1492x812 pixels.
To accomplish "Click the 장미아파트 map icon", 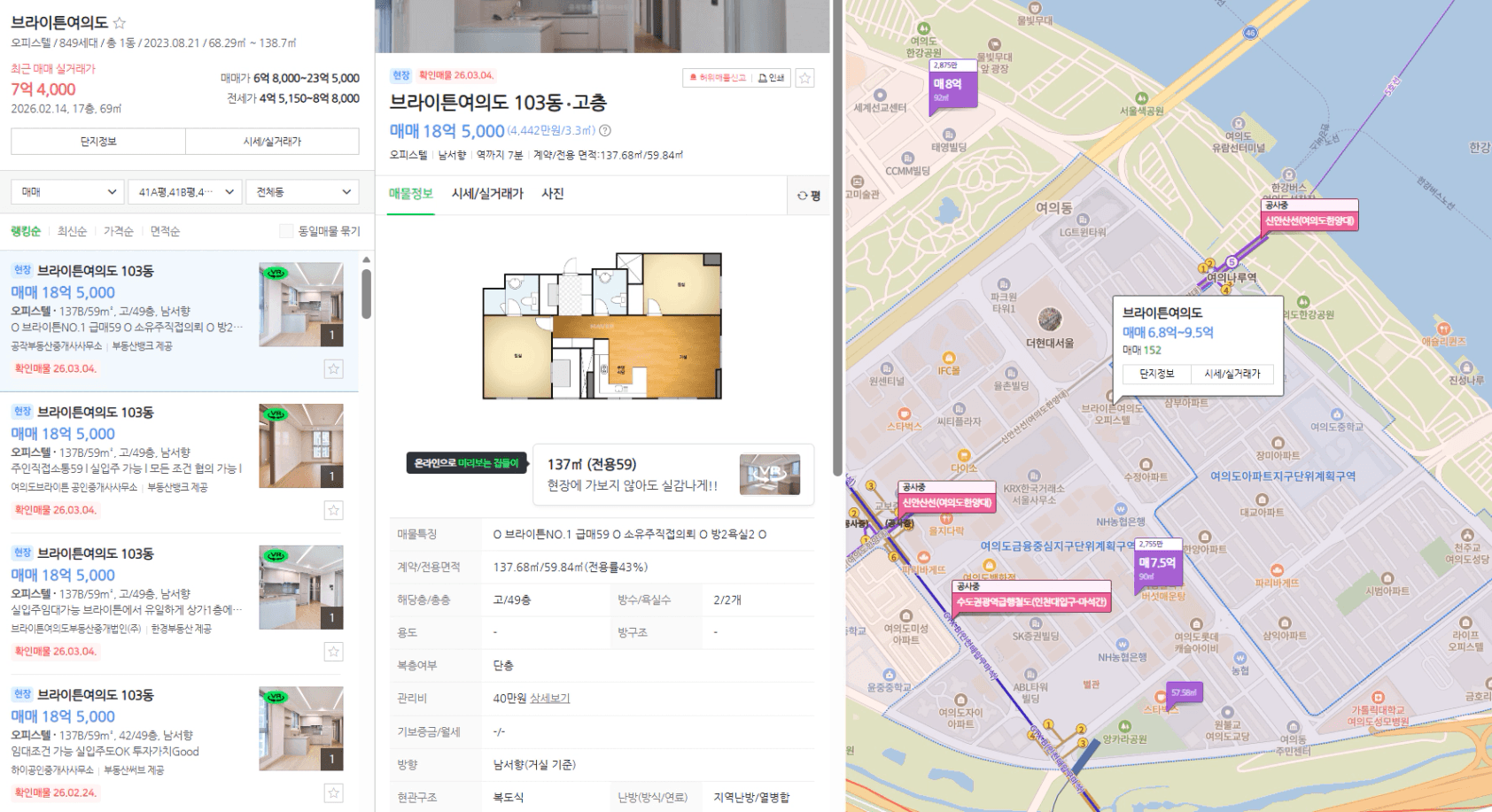I will (x=1278, y=444).
